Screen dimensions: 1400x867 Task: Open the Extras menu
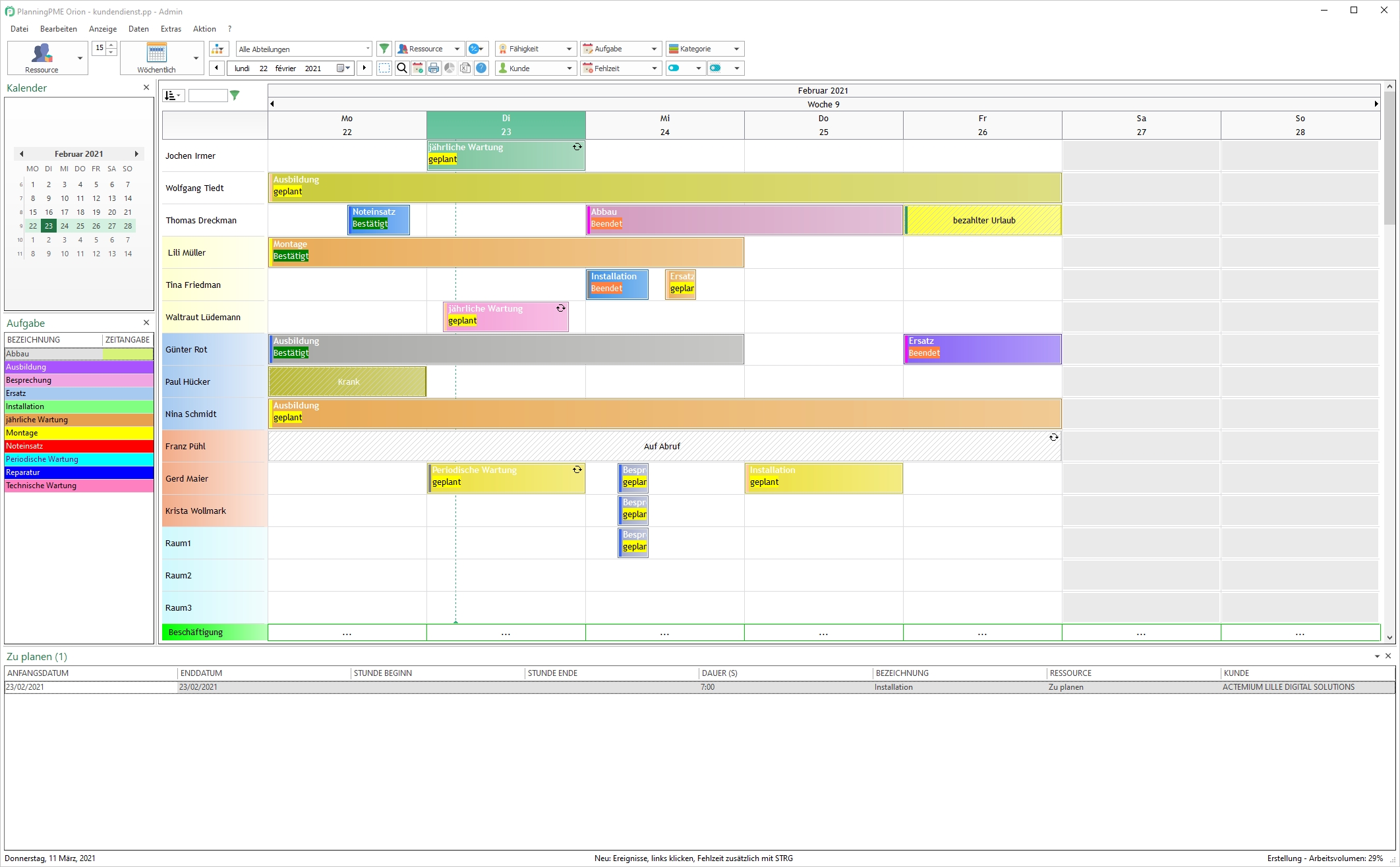(171, 29)
